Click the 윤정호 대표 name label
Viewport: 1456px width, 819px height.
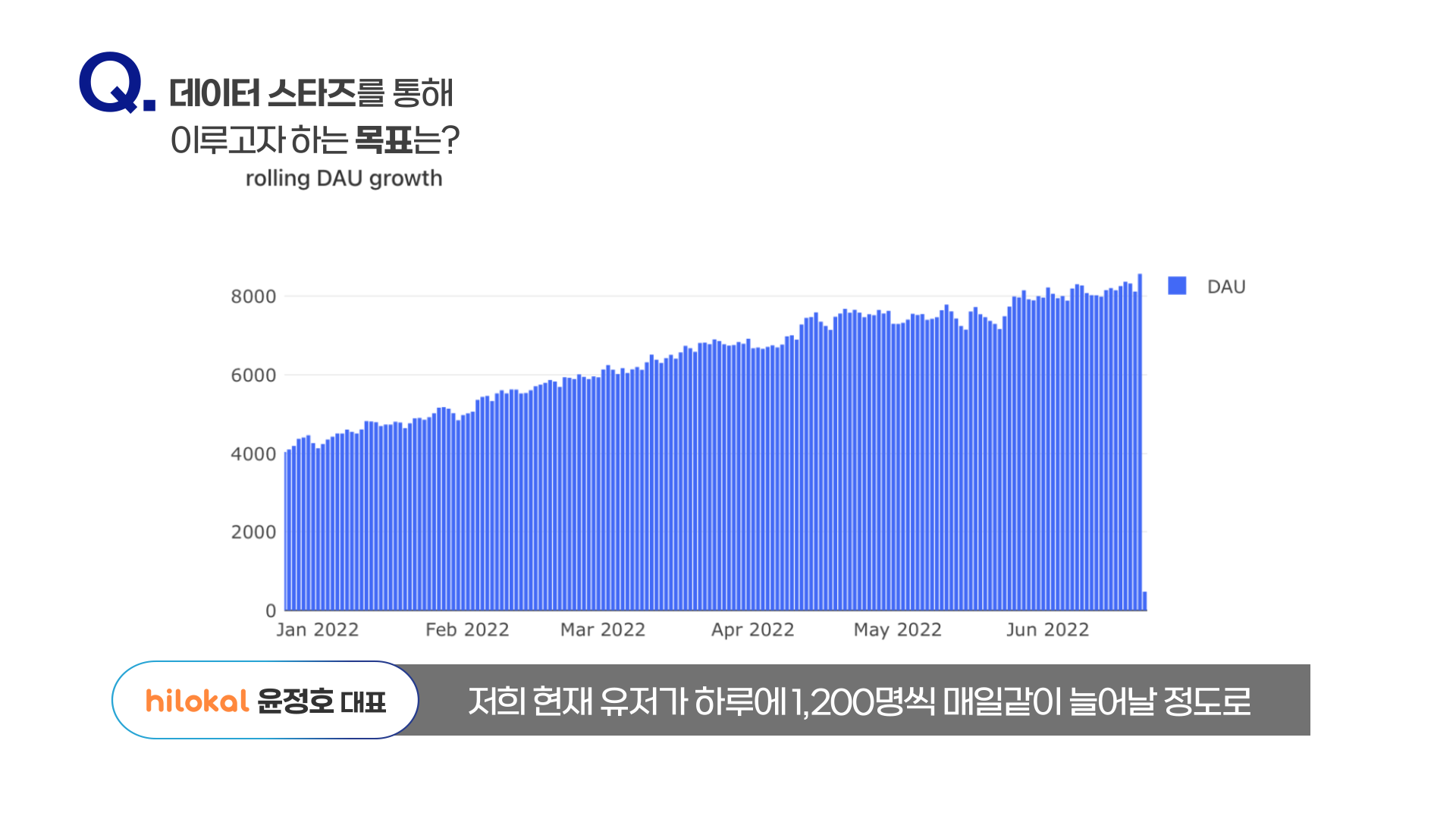point(322,701)
